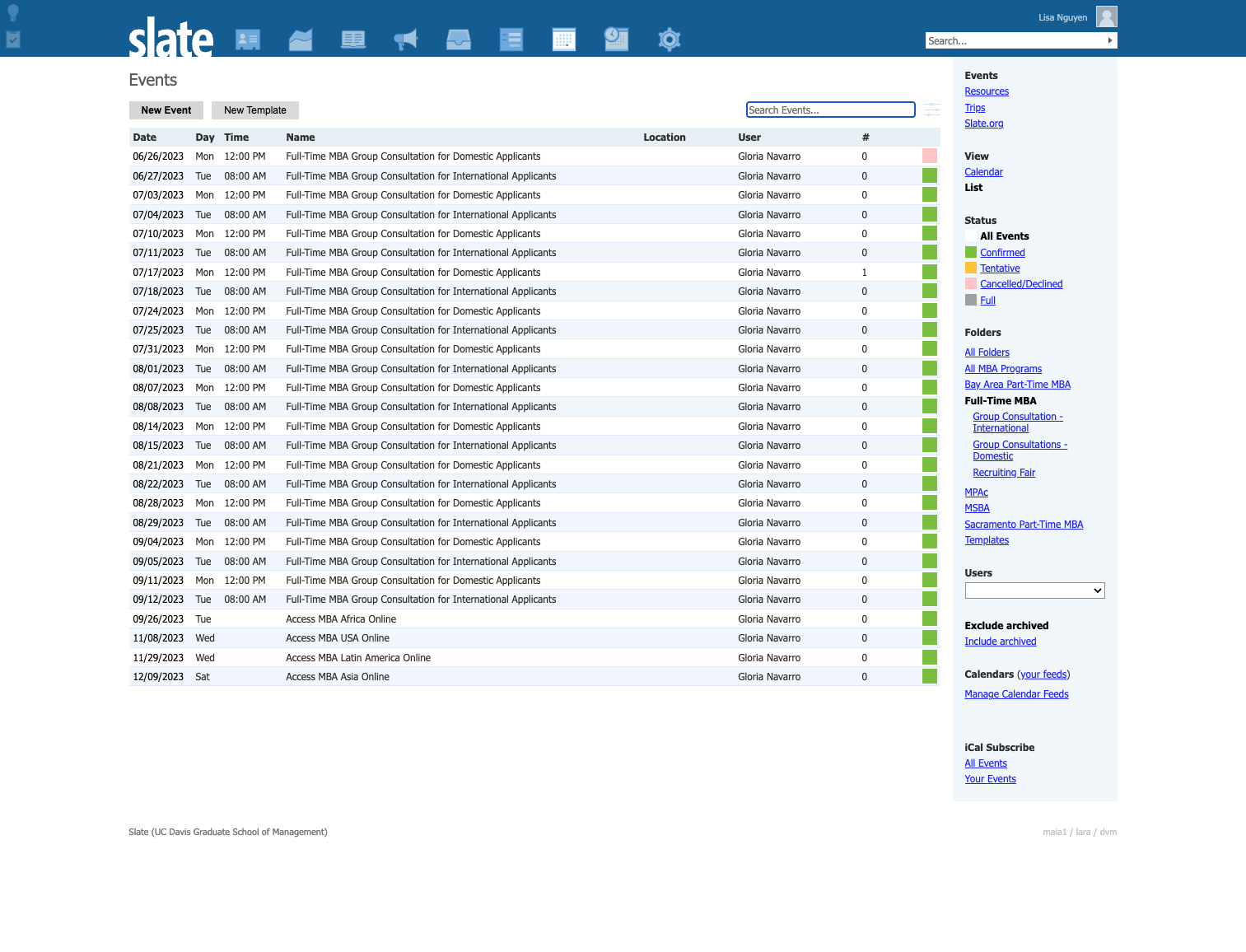The height and width of the screenshot is (952, 1246).
Task: Open Access MBA Africa Online event
Action: [341, 619]
